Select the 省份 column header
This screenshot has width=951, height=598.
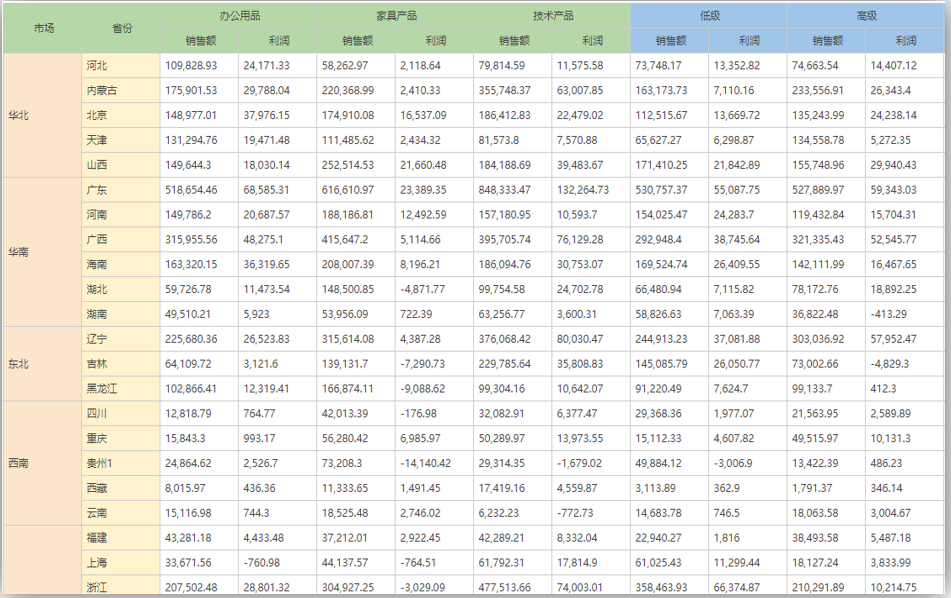pos(121,28)
